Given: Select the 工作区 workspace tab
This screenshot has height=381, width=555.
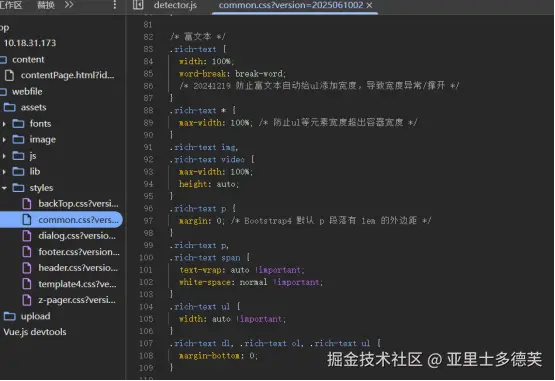Looking at the screenshot, I should pos(11,5).
